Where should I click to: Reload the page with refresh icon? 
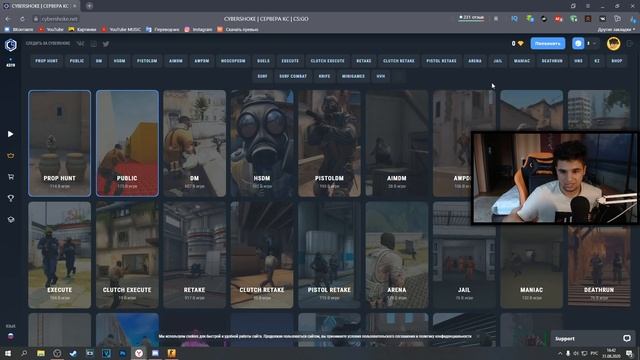(22, 19)
